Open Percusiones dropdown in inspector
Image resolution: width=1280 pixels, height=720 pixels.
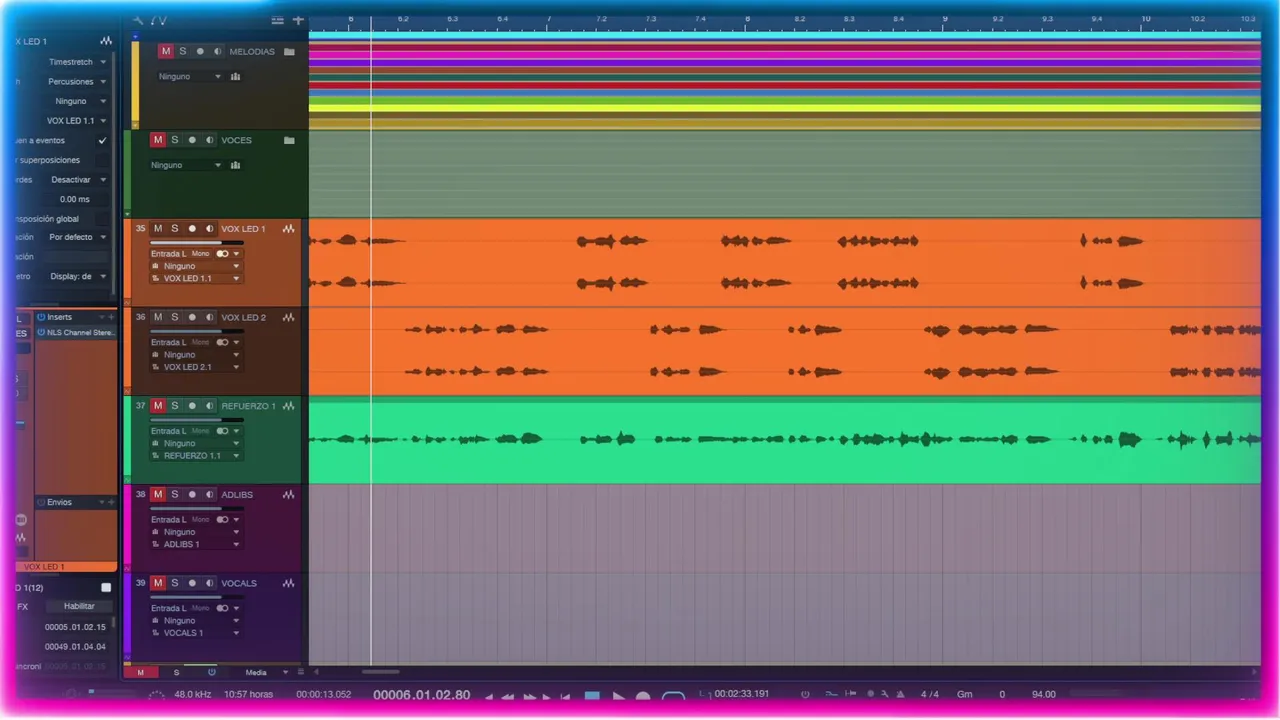(77, 81)
